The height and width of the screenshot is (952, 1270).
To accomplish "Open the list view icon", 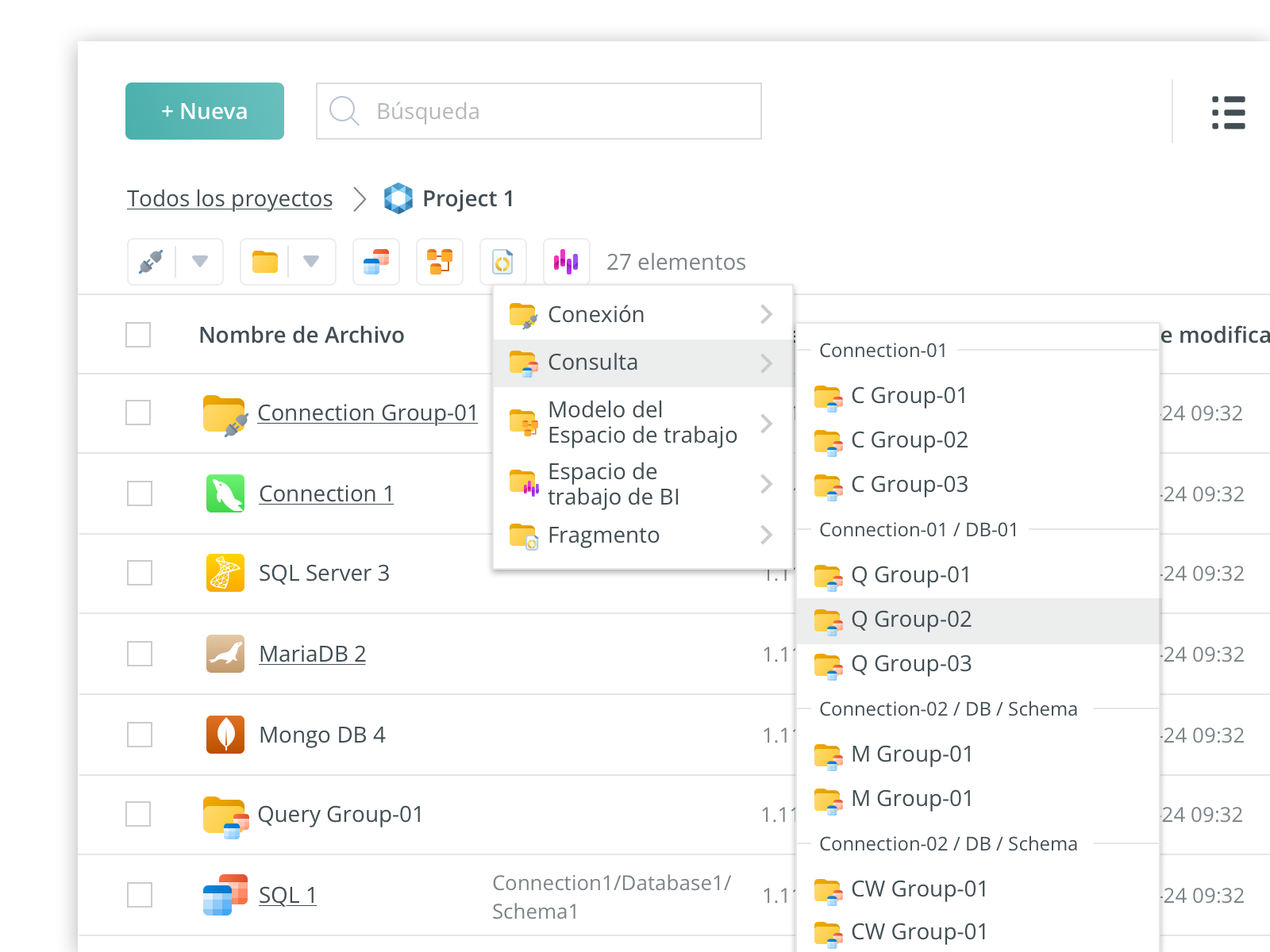I will click(1228, 113).
